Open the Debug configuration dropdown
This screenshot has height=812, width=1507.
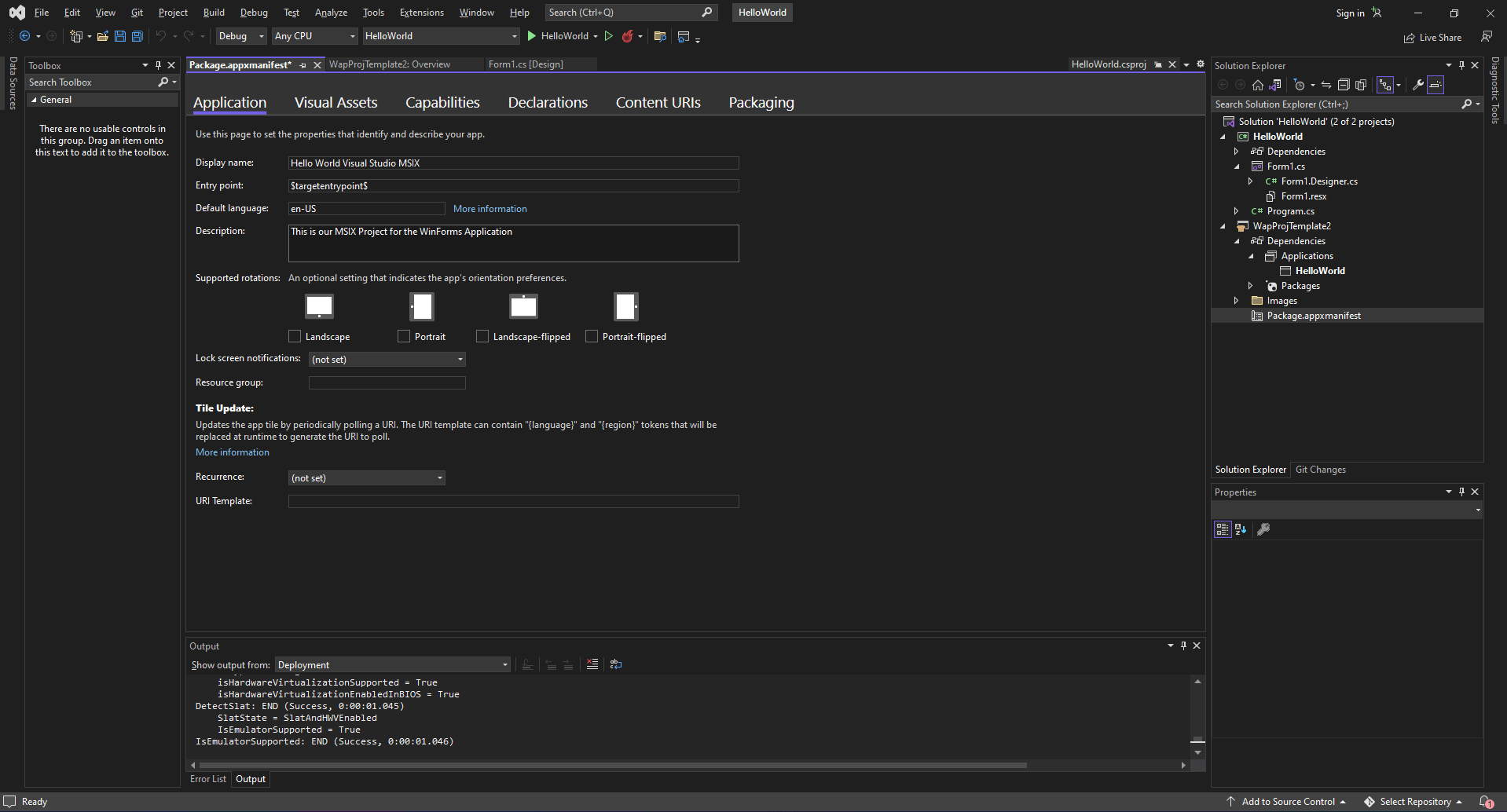point(241,36)
